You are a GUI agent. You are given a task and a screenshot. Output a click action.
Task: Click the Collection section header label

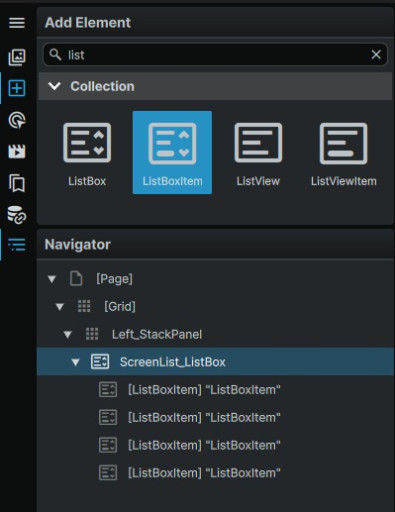coord(102,86)
